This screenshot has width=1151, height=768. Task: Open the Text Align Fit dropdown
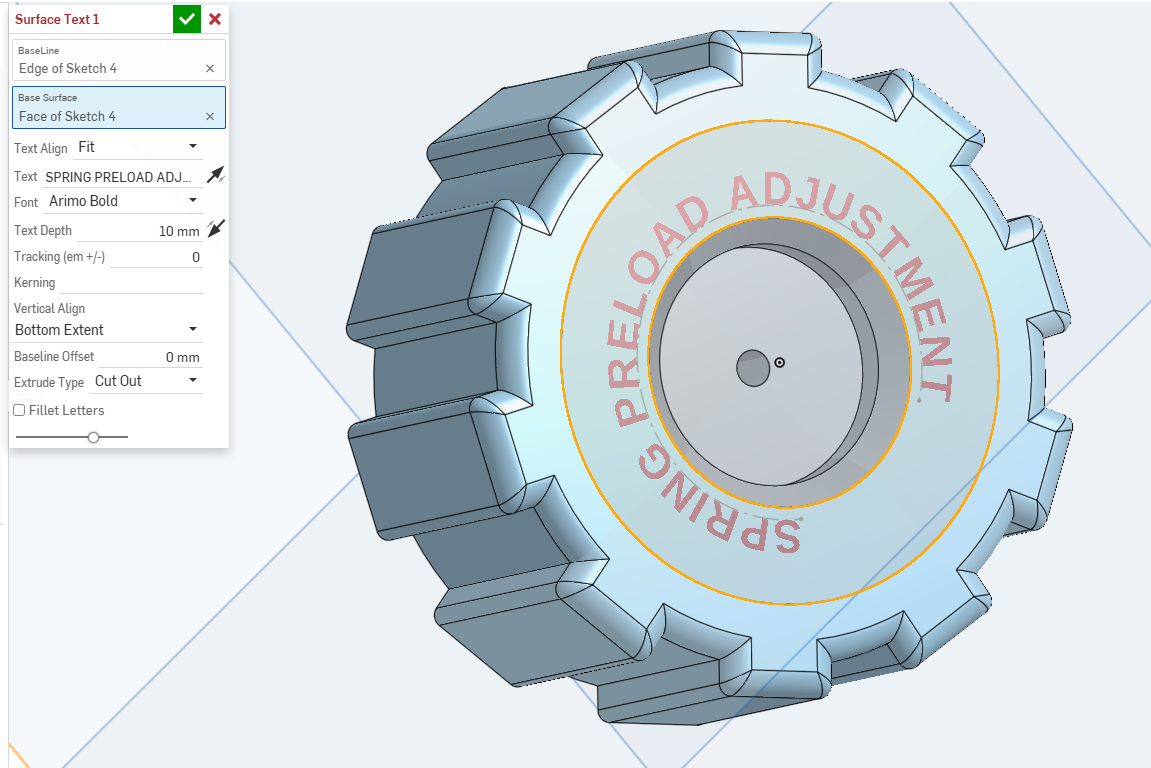tap(138, 147)
